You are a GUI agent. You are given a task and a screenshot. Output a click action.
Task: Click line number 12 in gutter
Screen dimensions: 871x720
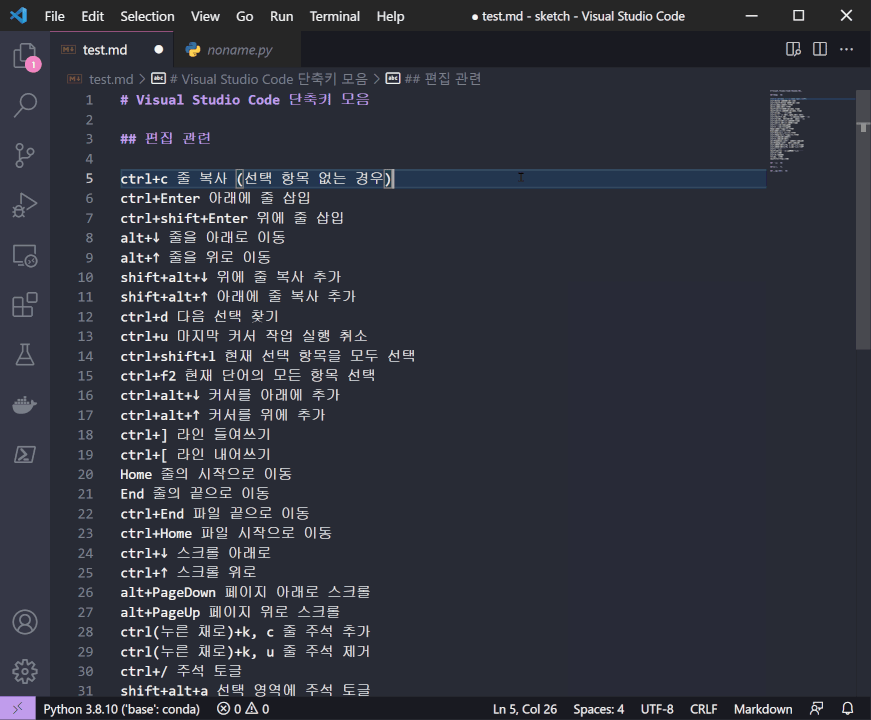[86, 317]
